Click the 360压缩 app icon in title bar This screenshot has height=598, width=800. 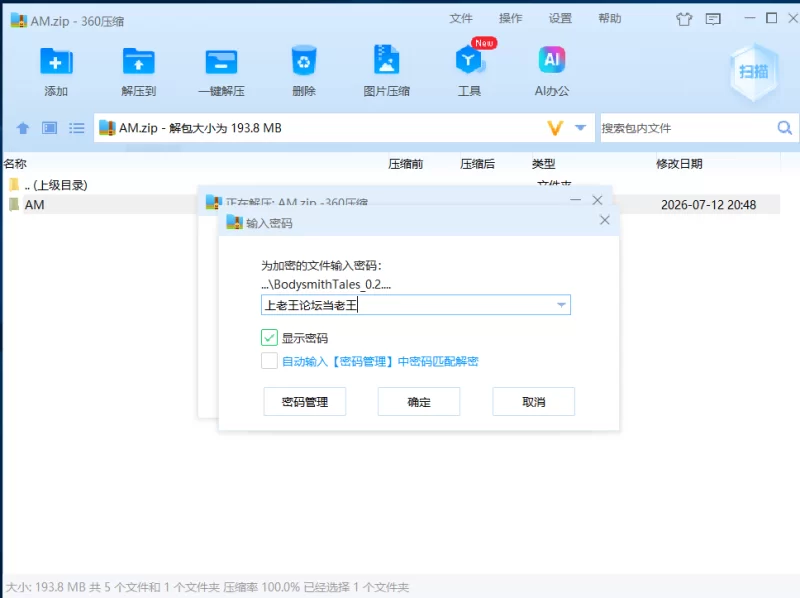pyautogui.click(x=19, y=20)
